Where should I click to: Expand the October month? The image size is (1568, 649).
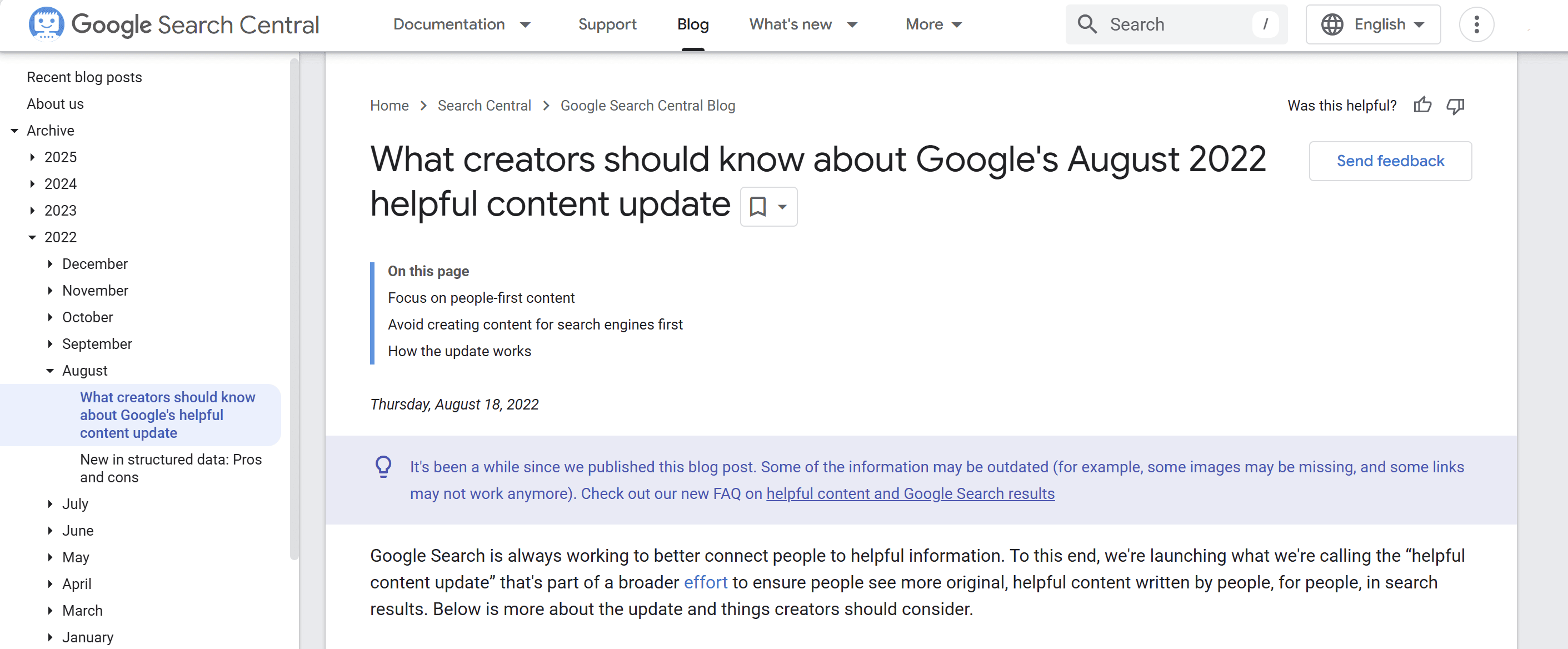tap(50, 317)
